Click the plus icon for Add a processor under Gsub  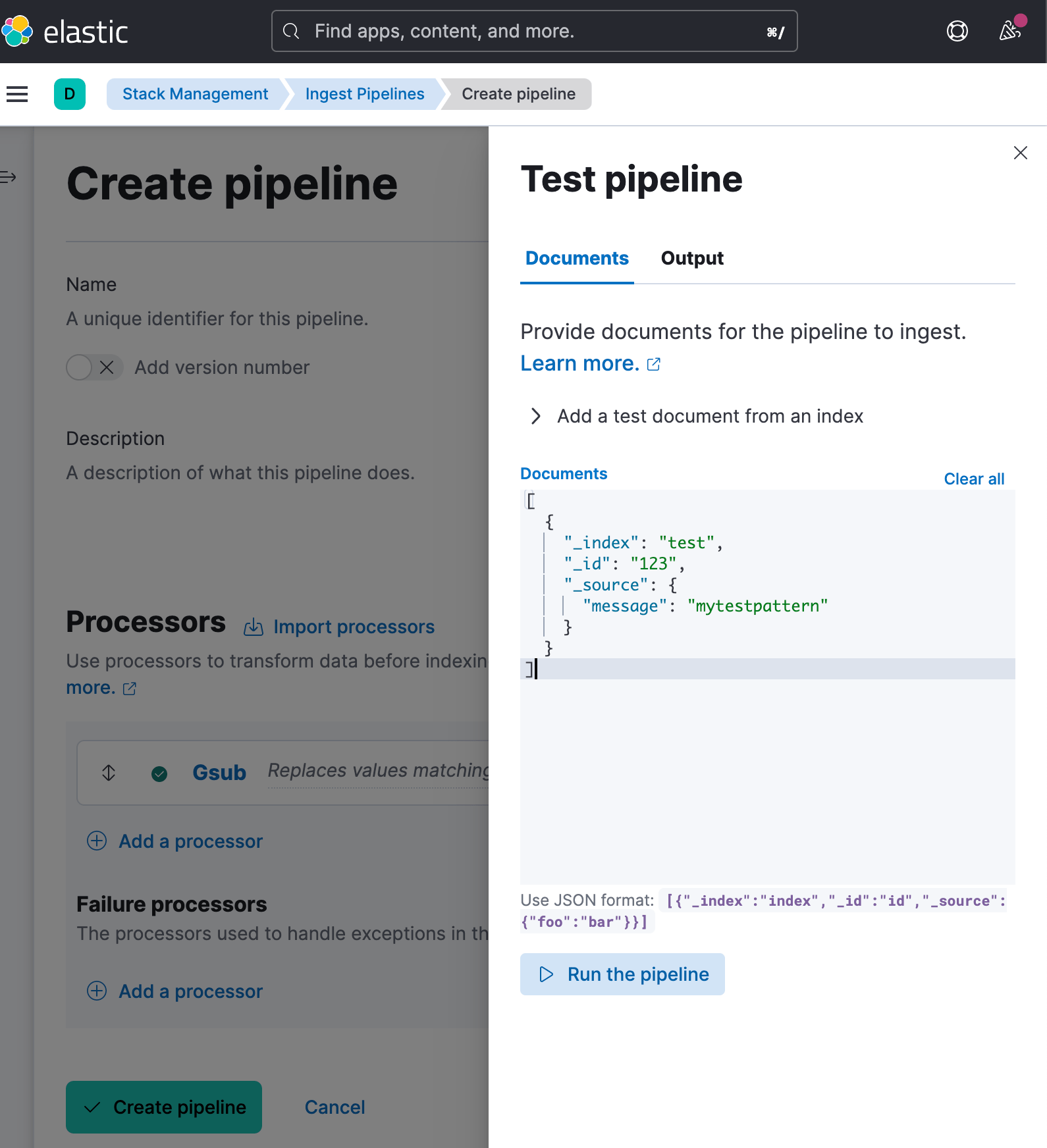click(97, 841)
